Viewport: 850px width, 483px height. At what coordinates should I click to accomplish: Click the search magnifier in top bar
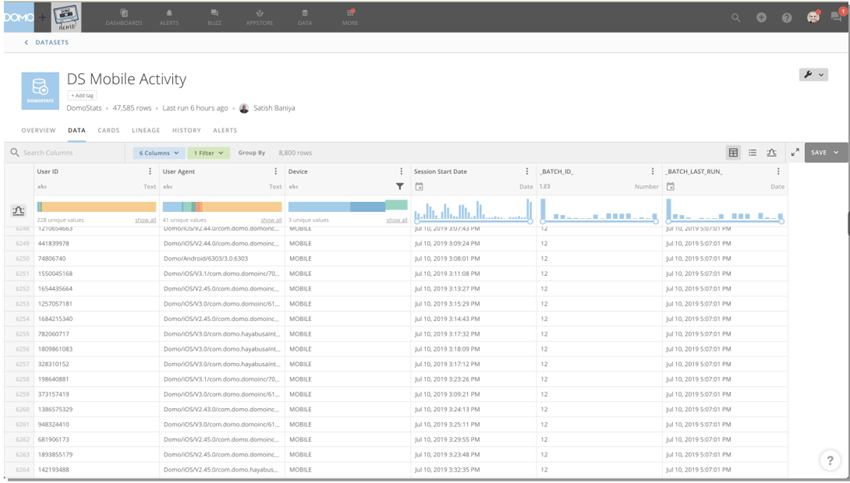coord(736,17)
